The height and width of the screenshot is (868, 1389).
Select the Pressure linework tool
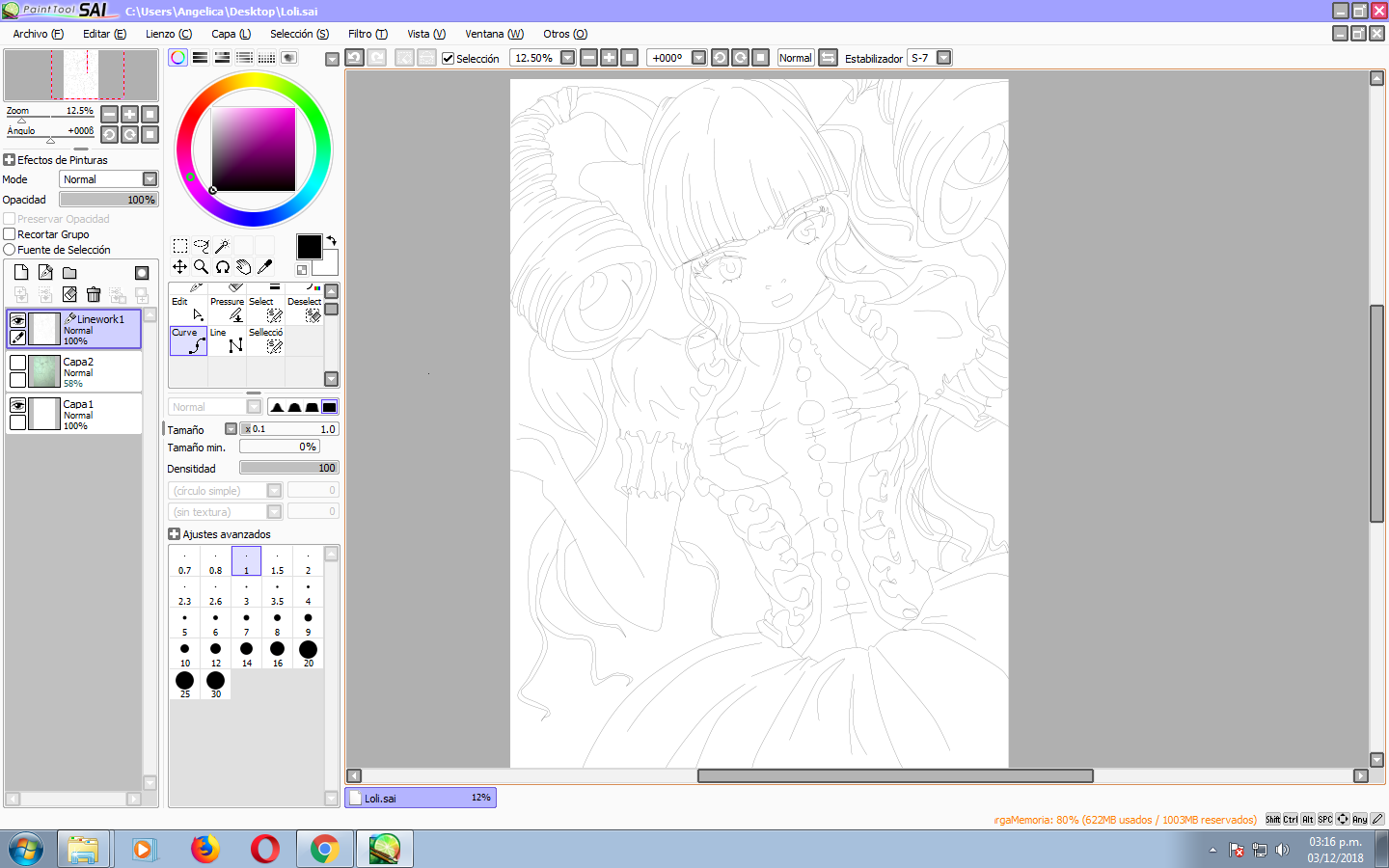click(x=228, y=310)
